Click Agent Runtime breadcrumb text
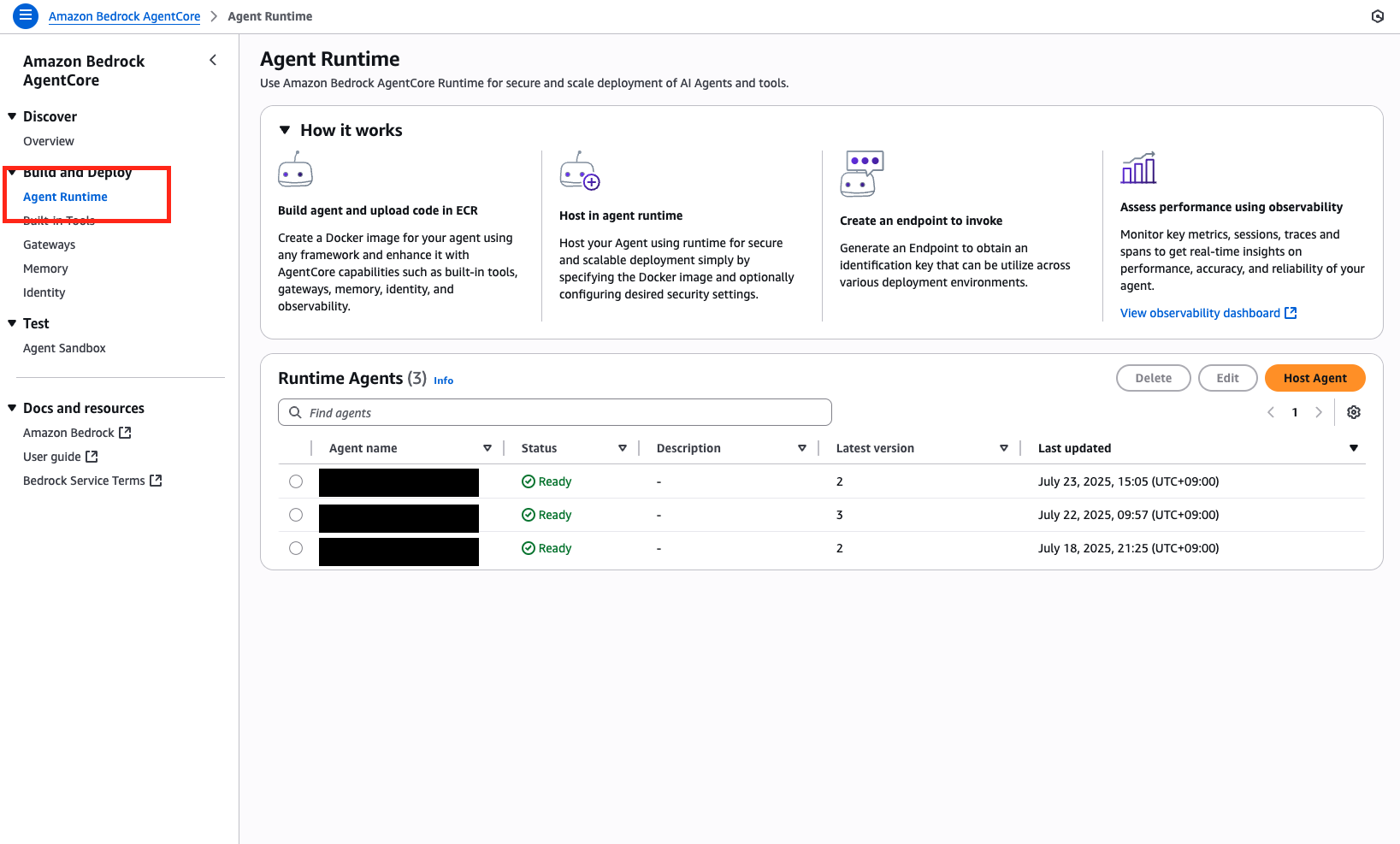Screen dimensions: 1400x844 269,16
